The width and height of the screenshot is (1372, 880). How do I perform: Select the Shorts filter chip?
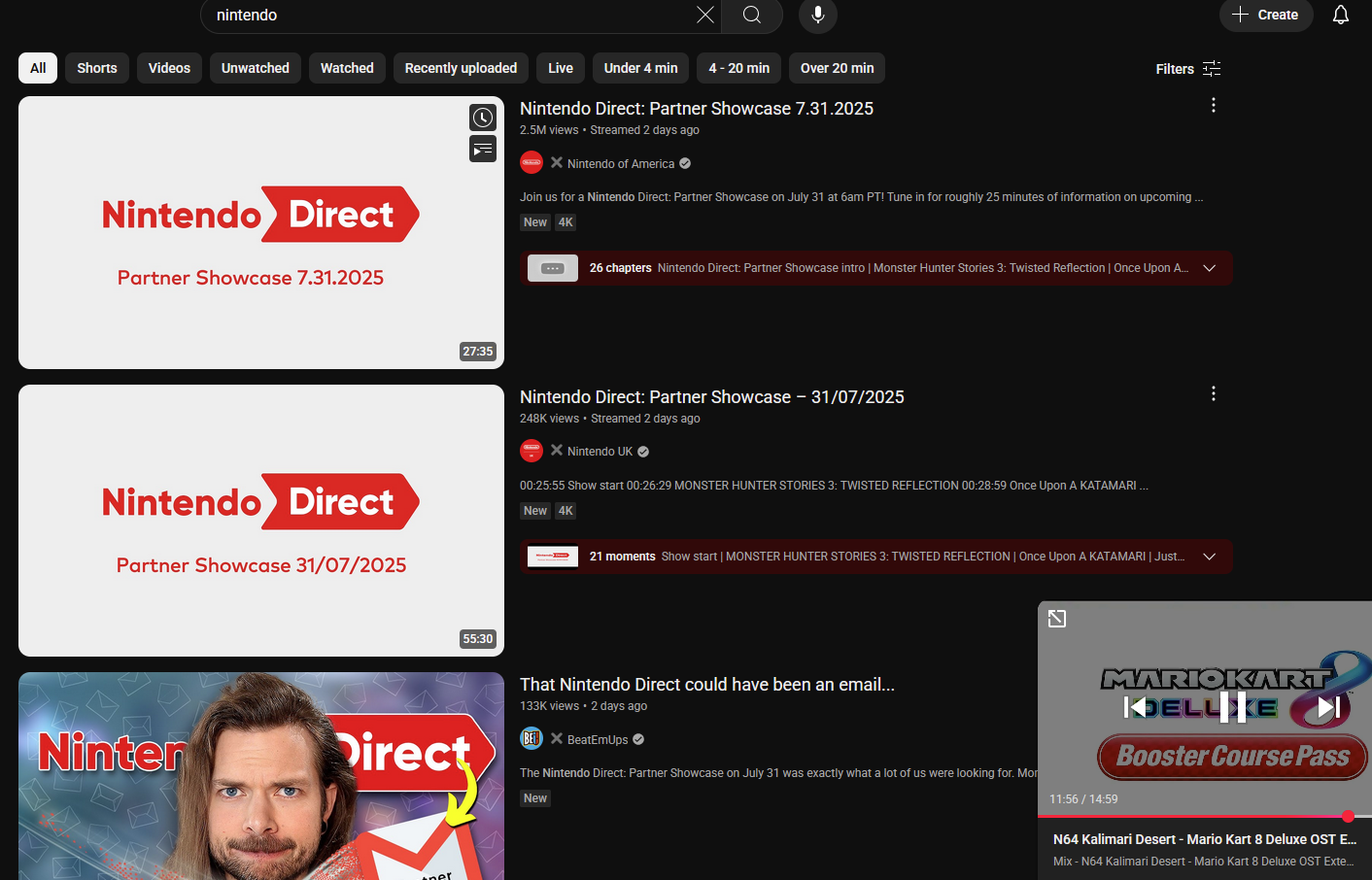tap(97, 68)
